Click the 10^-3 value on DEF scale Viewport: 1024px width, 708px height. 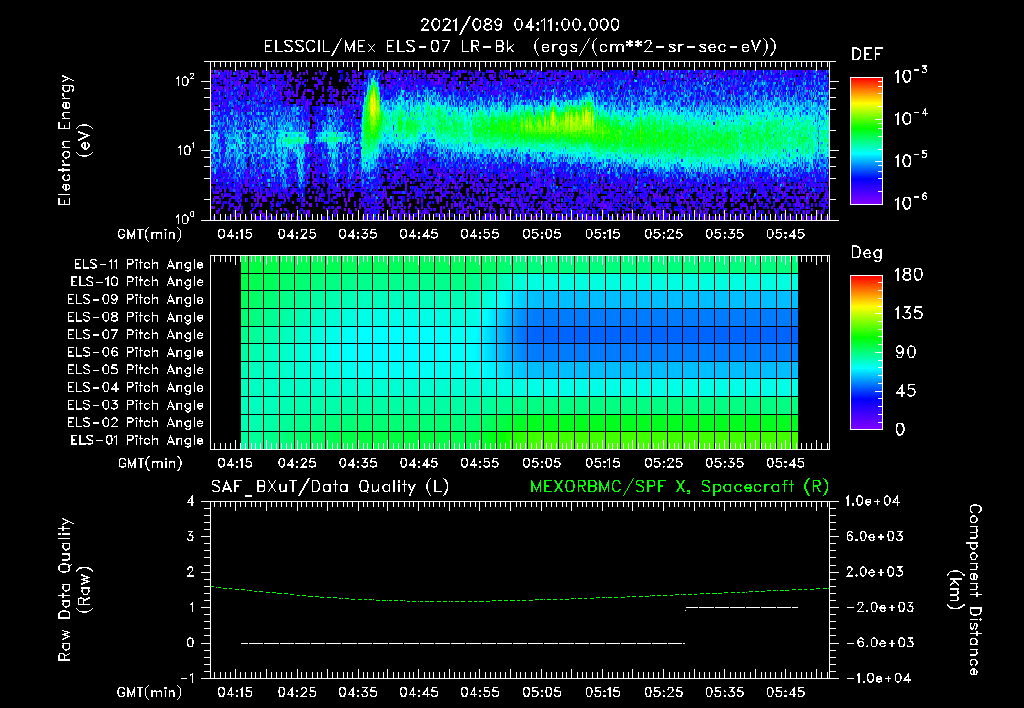coord(910,76)
